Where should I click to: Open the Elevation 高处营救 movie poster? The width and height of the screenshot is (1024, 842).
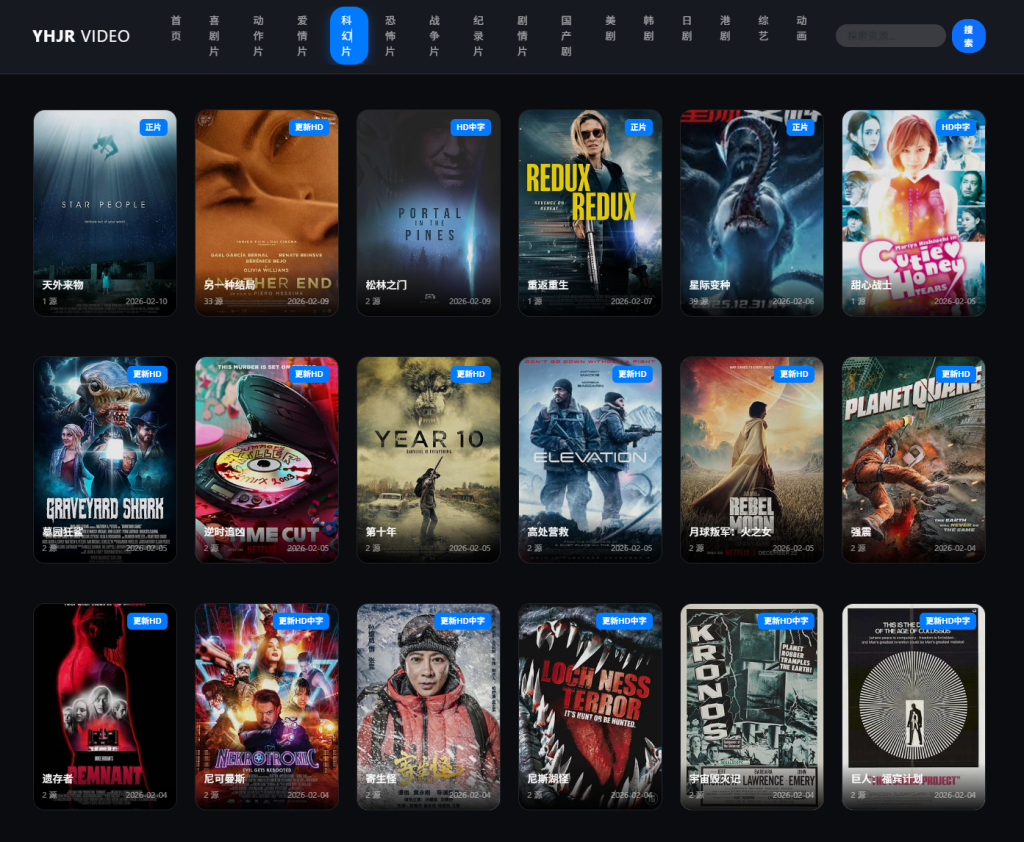point(590,459)
